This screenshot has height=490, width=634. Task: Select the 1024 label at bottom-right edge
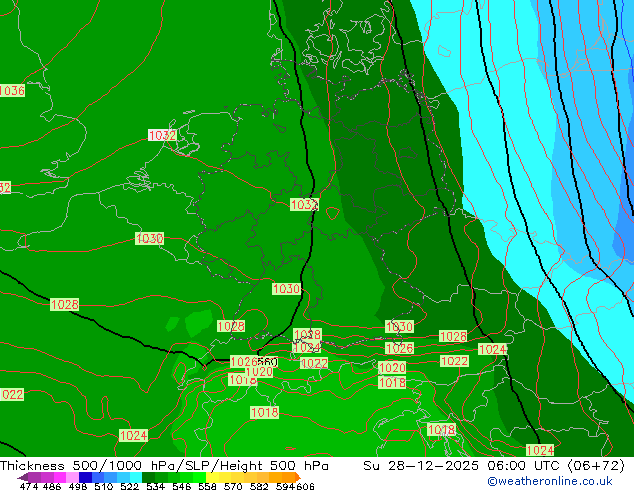point(540,450)
